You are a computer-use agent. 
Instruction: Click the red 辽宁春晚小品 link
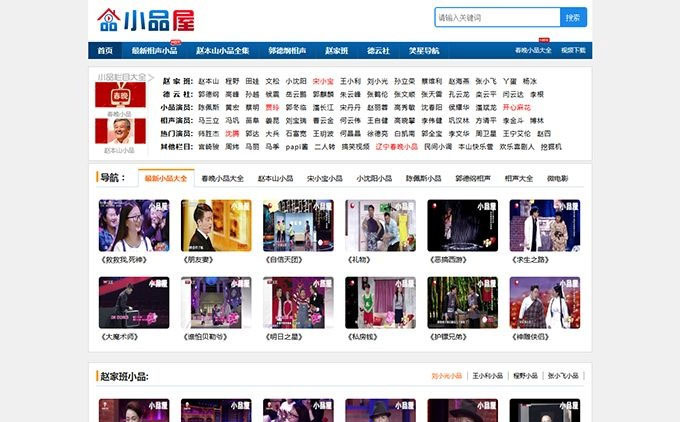point(396,147)
